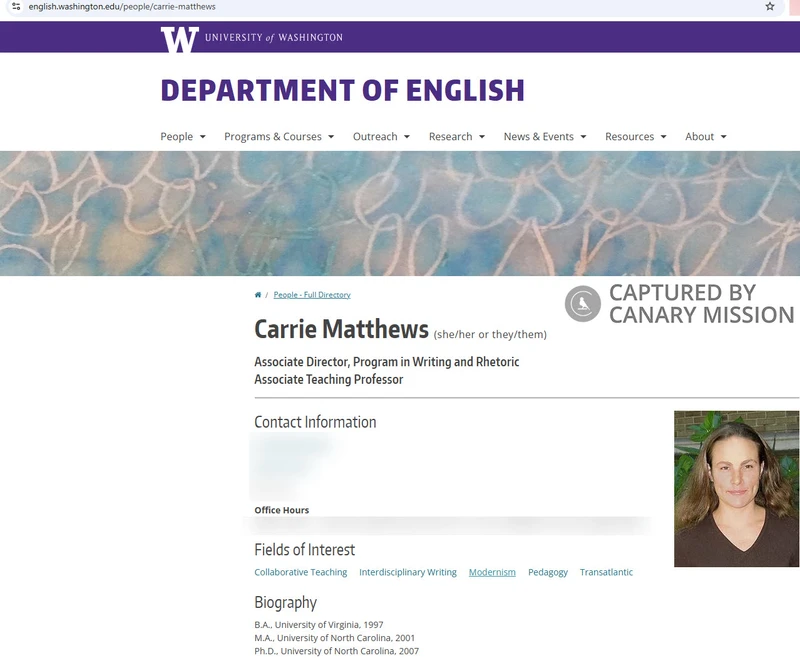Click the Biography heading
800x658 pixels.
click(x=286, y=603)
